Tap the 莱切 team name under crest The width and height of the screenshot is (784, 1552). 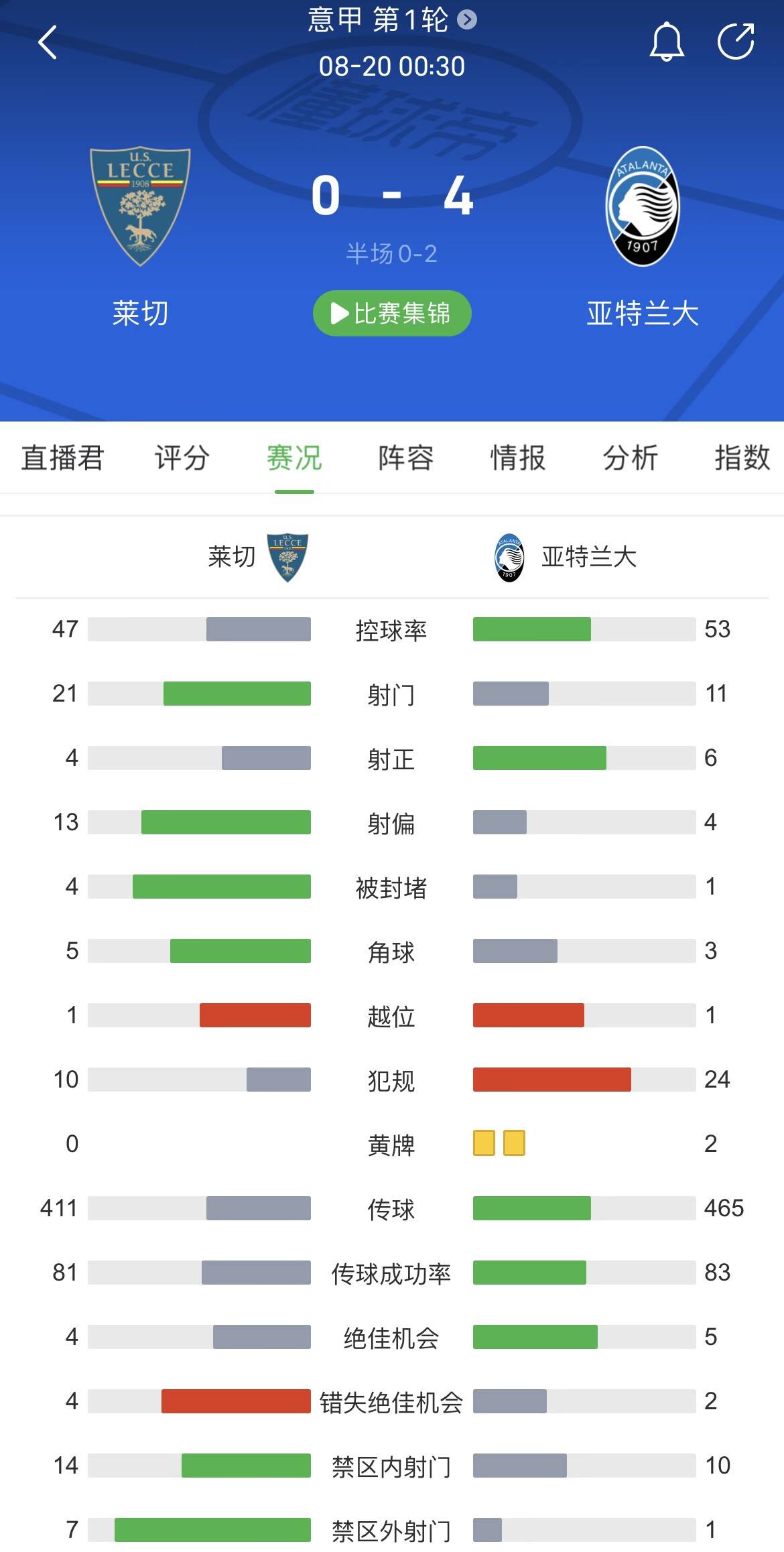coord(140,313)
